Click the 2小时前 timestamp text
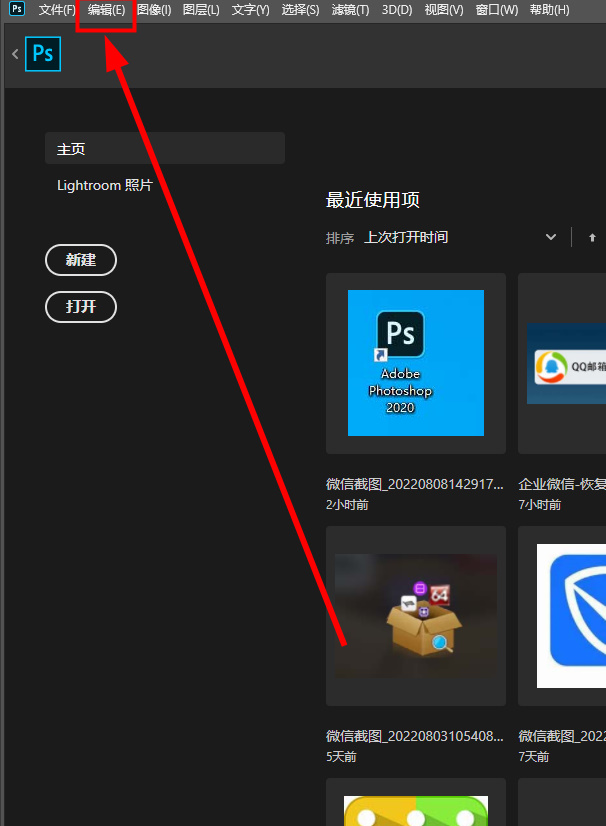 pos(347,505)
